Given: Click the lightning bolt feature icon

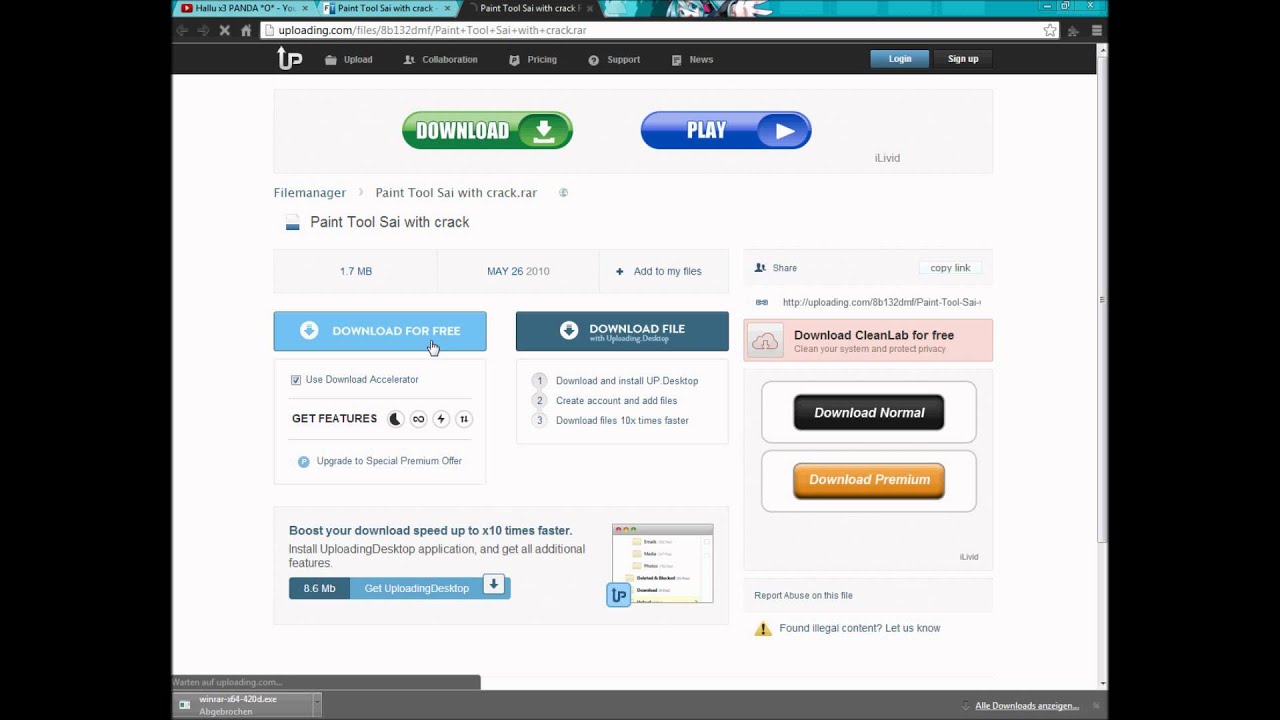Looking at the screenshot, I should point(441,419).
